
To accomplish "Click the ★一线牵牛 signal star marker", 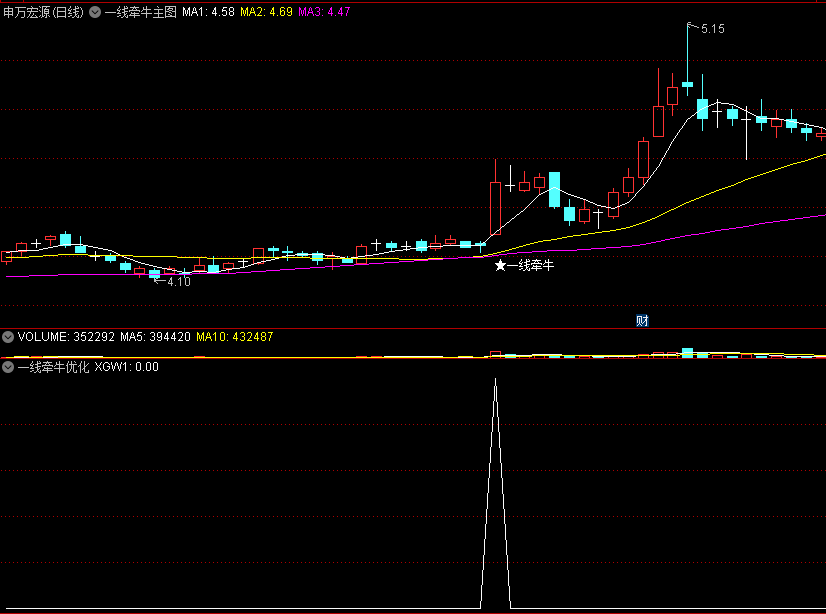I will point(500,265).
